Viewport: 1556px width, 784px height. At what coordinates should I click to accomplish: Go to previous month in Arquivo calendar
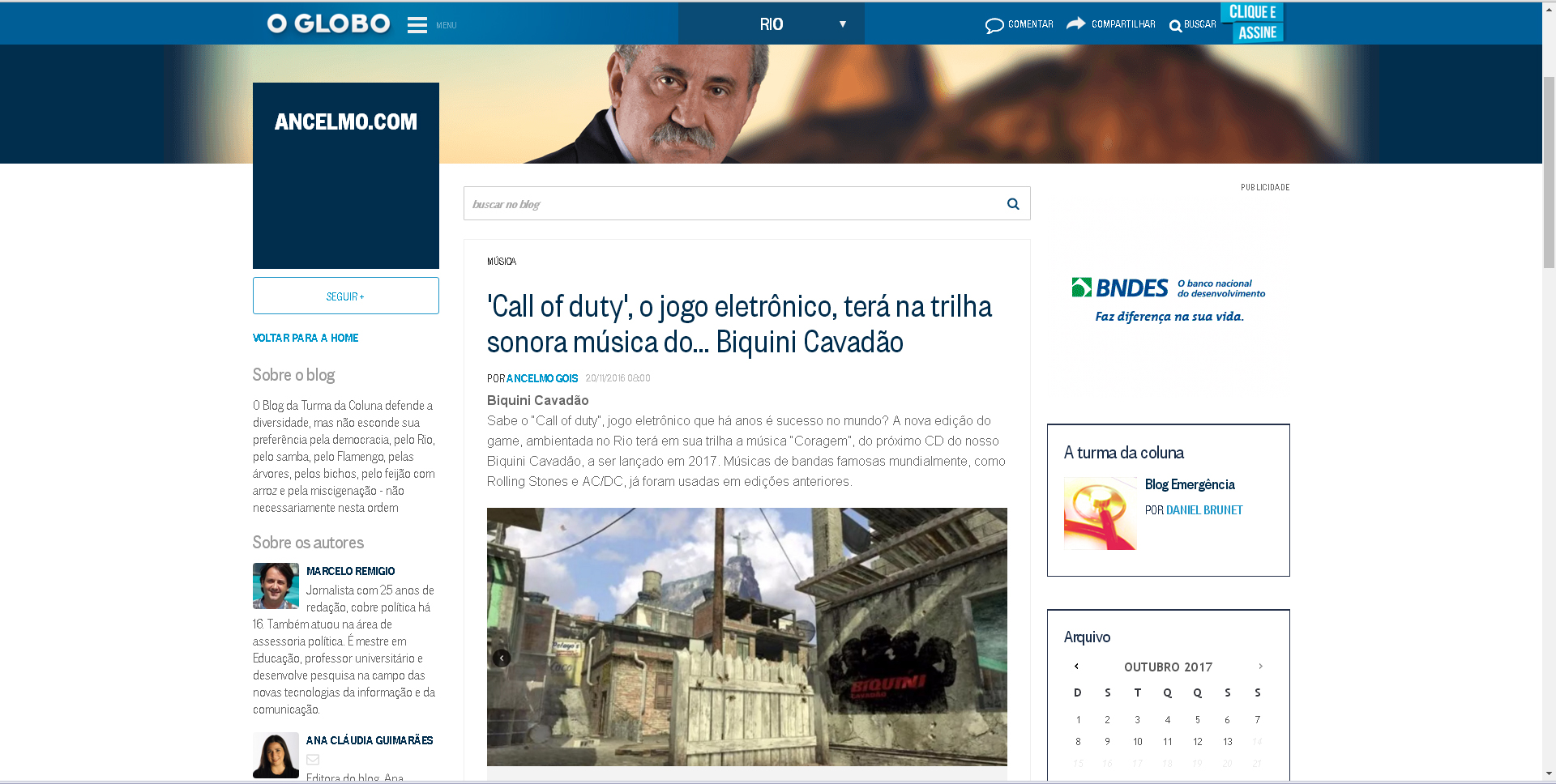click(1076, 667)
